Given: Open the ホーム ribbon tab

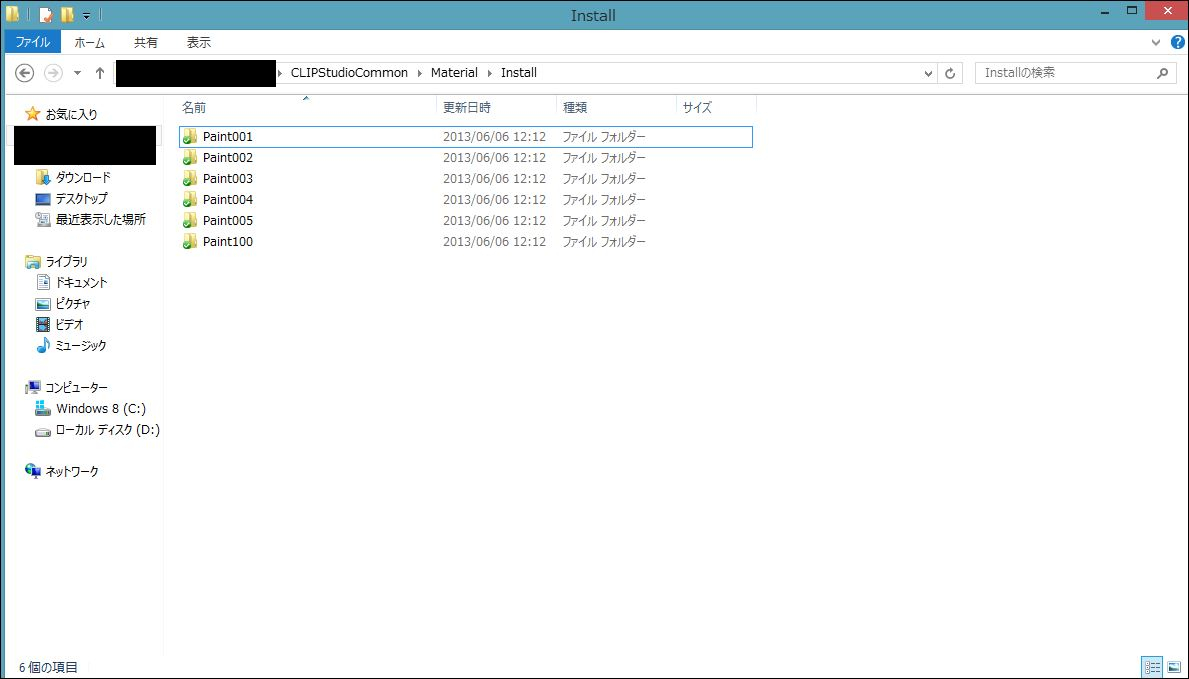Looking at the screenshot, I should (x=89, y=42).
